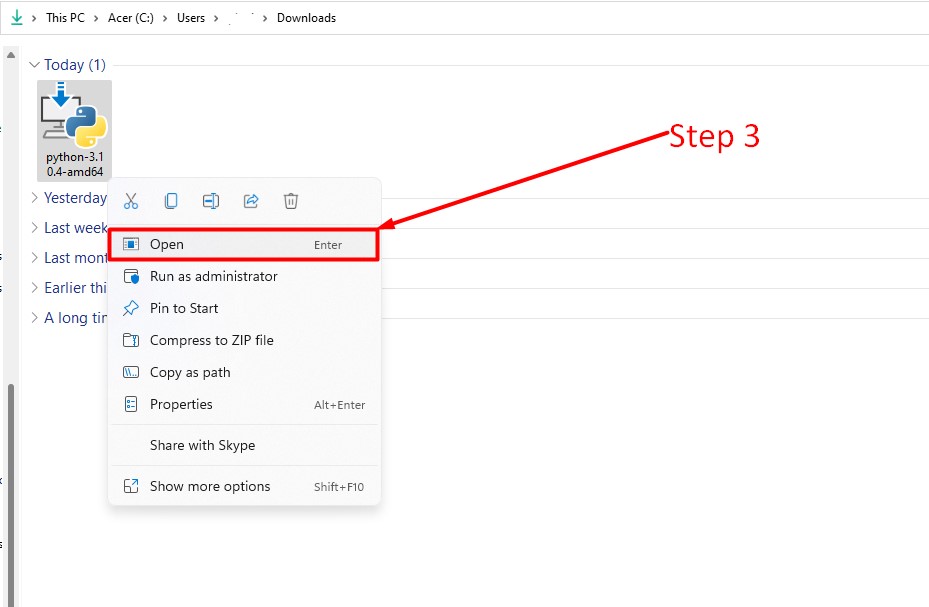Click the navigation pane scrollbar thumb
Image resolution: width=929 pixels, height=607 pixels.
11,494
